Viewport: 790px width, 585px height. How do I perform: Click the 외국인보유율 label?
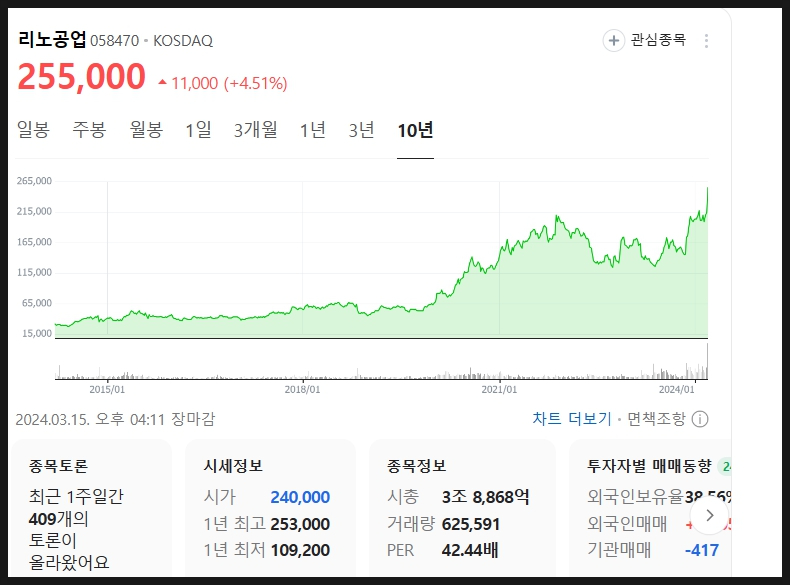(x=635, y=497)
